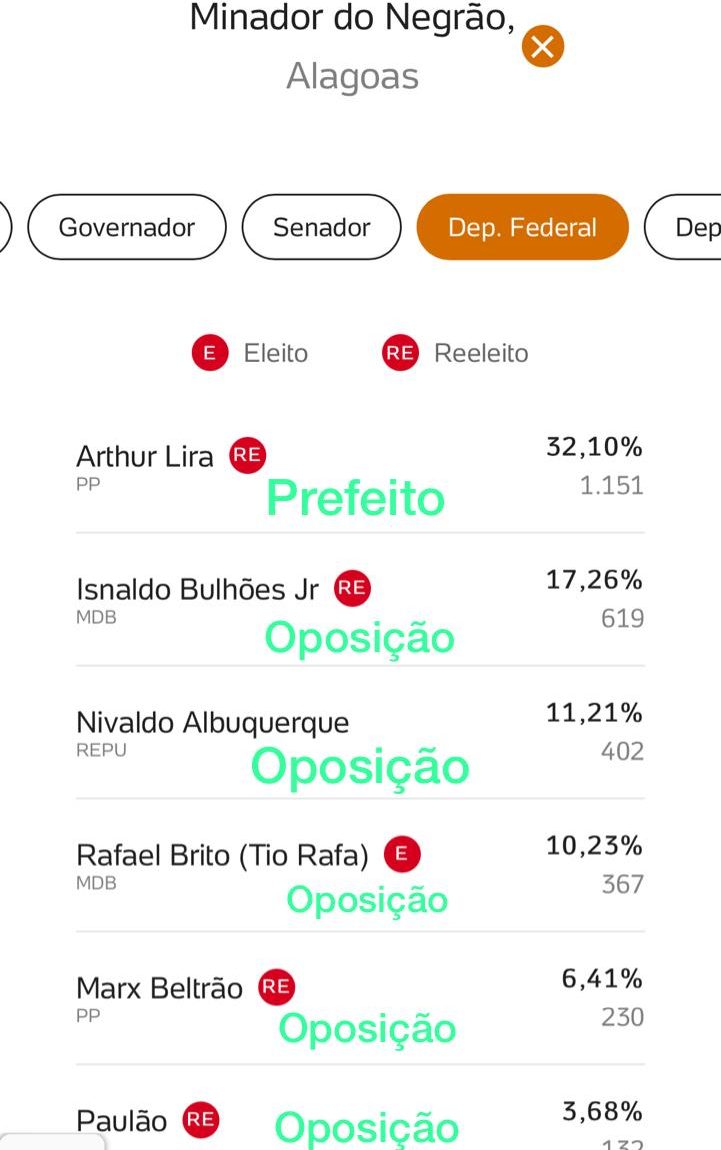The image size is (721, 1150).
Task: Click the RE Reeleito legend icon
Action: [x=400, y=353]
